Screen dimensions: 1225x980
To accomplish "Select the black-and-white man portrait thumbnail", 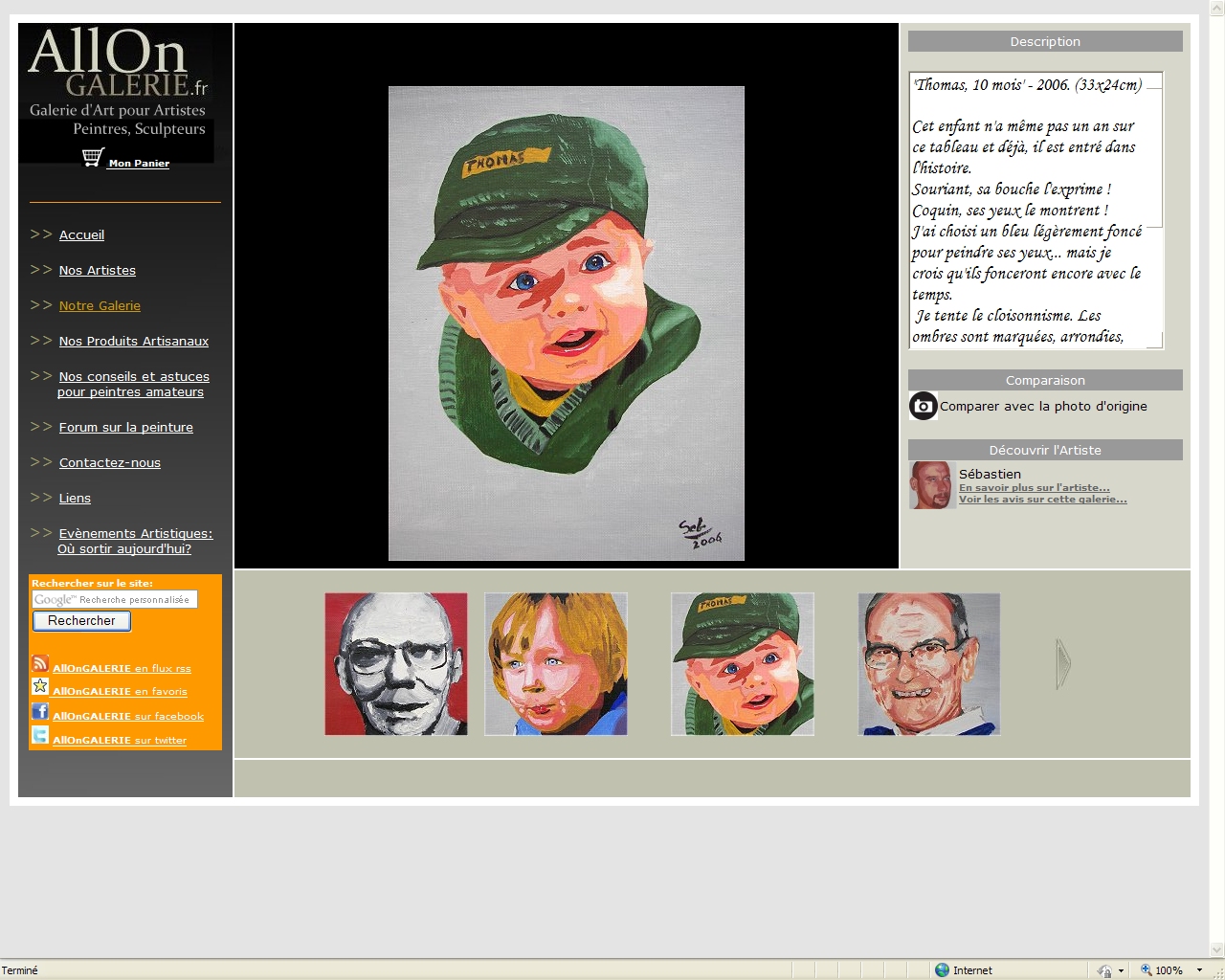I will (x=396, y=664).
